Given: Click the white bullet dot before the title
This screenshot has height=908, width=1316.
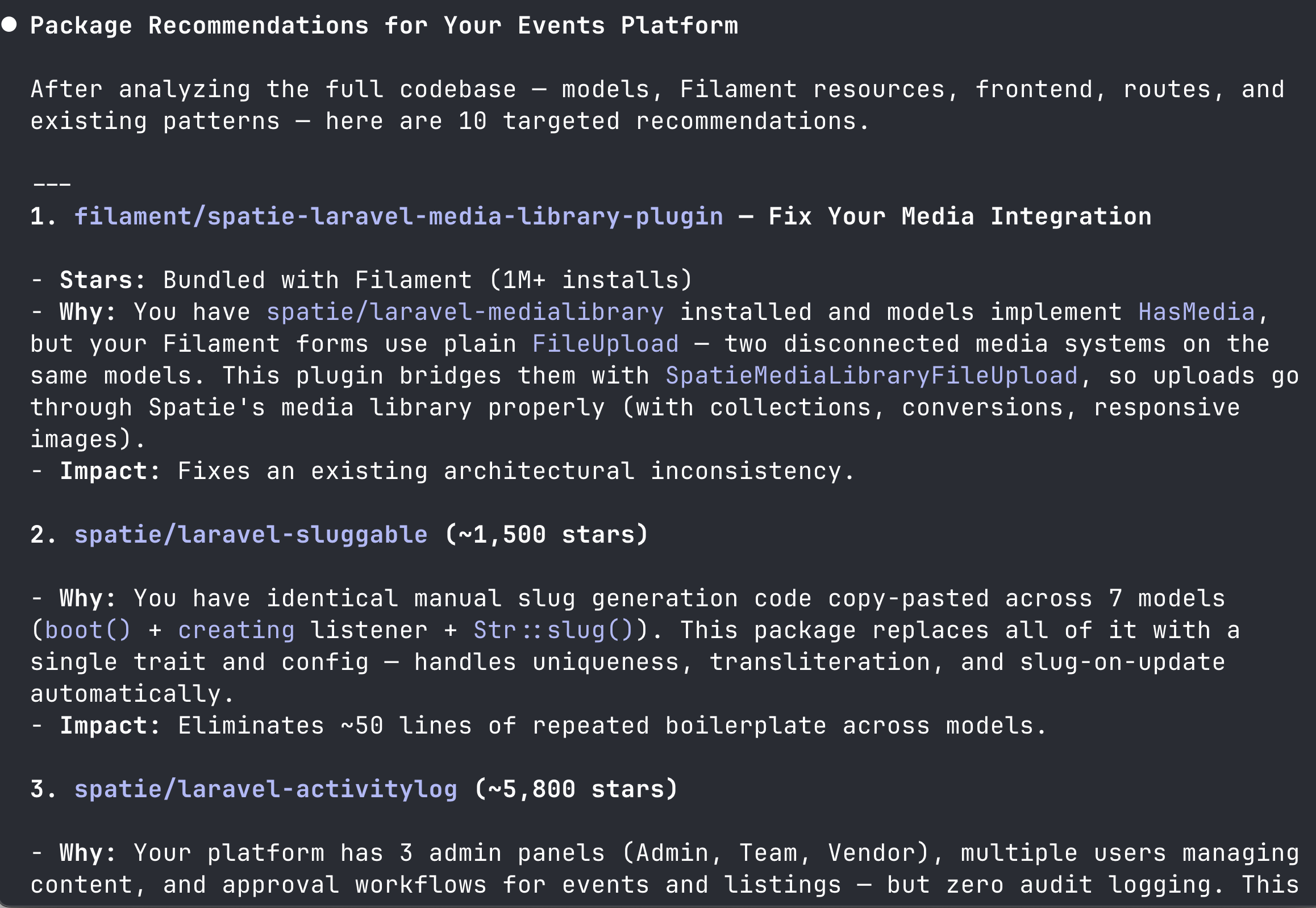Looking at the screenshot, I should 9,24.
